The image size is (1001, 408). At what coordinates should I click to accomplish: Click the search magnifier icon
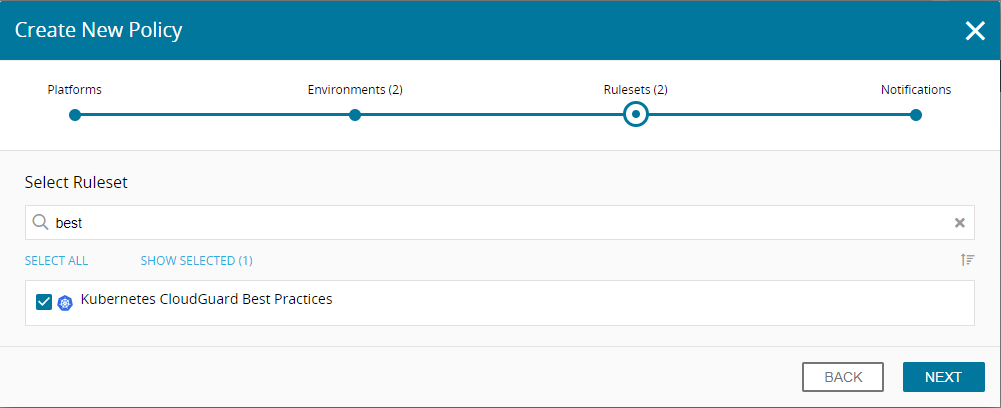click(x=40, y=222)
